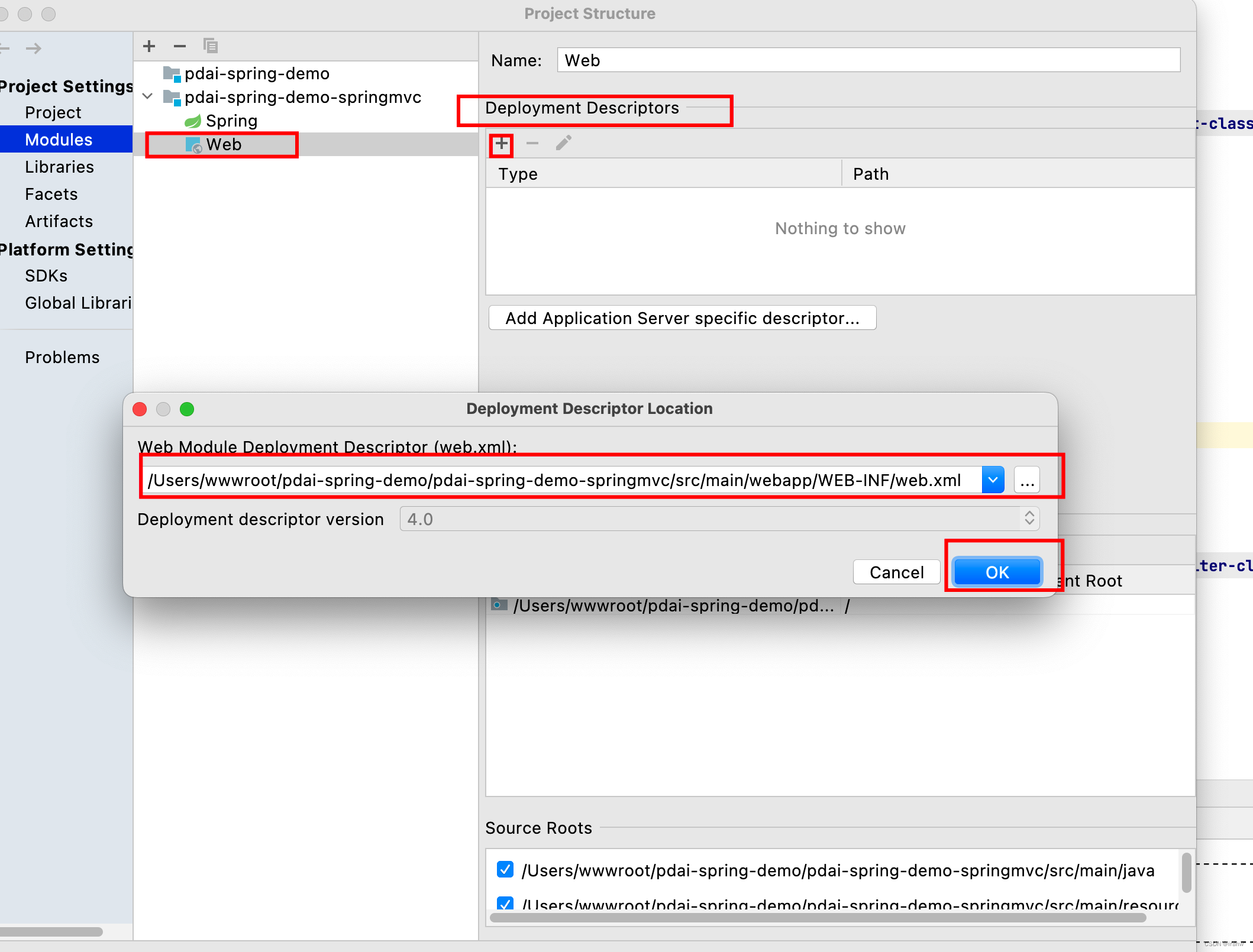This screenshot has height=952, width=1253.
Task: Select the Spring facet leaf icon
Action: 193,121
